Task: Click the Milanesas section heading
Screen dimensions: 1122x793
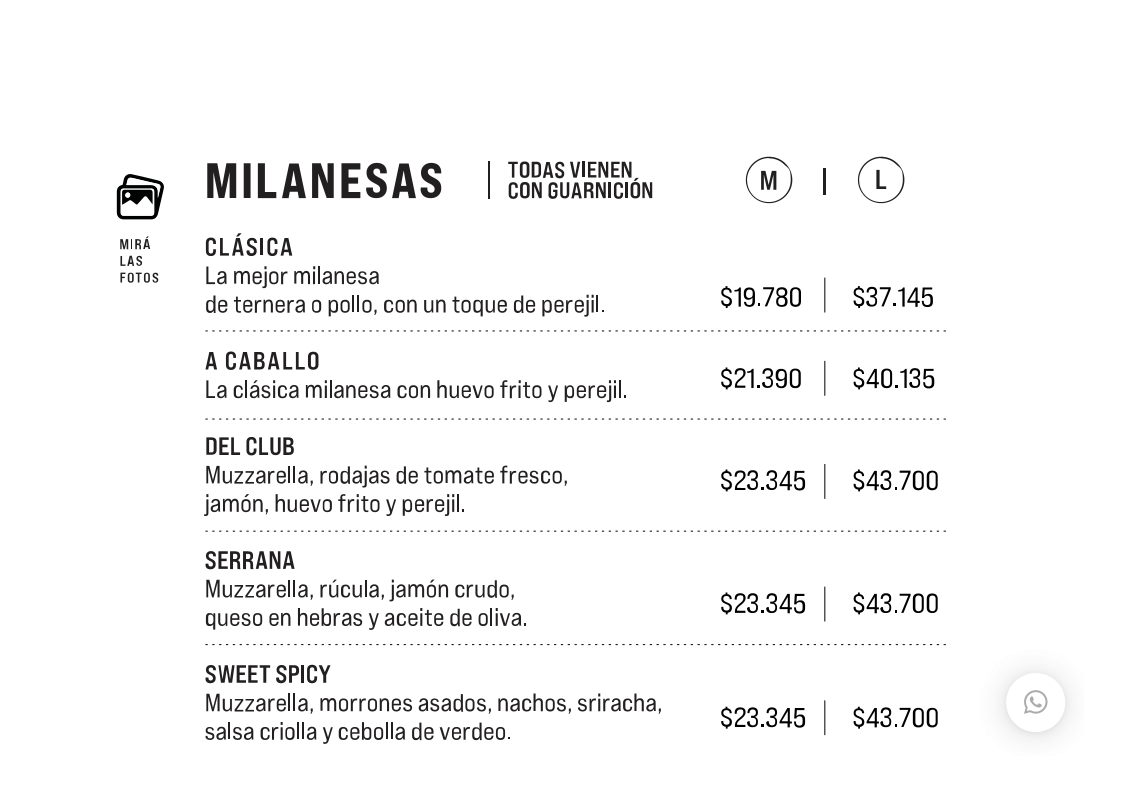Action: click(x=324, y=182)
